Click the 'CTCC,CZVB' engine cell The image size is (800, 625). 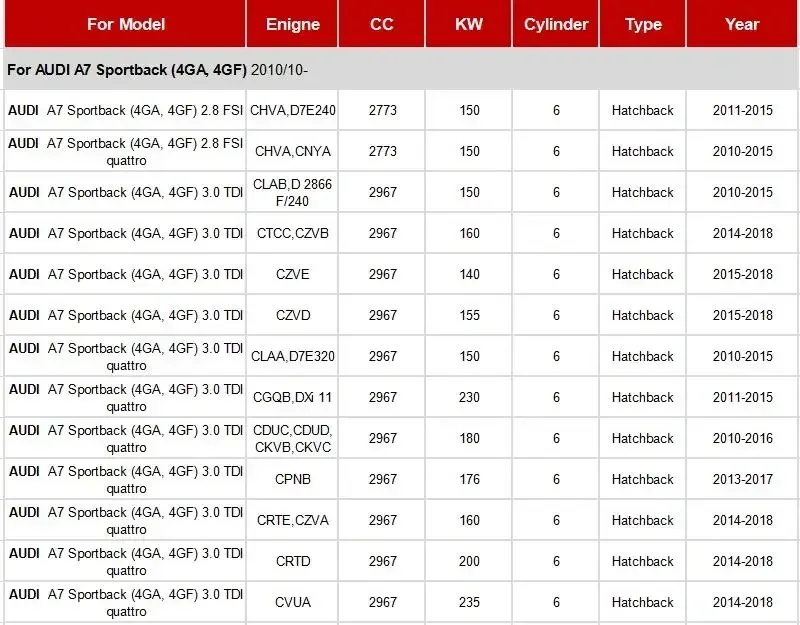point(292,234)
